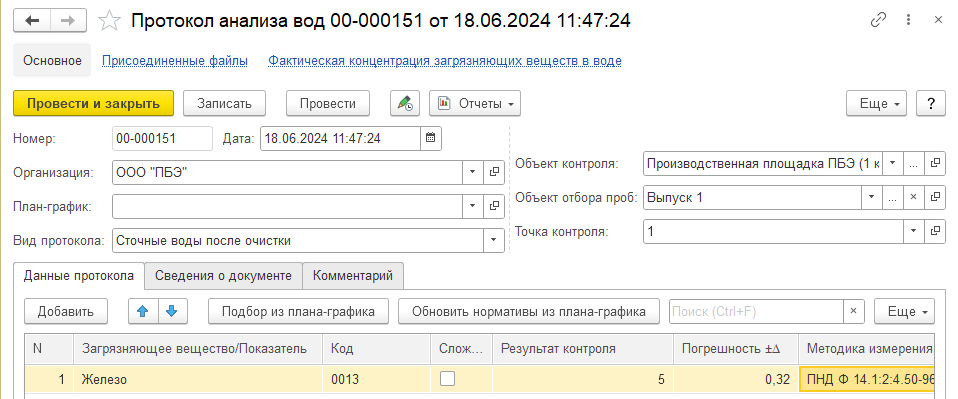Expand the Объект отбора проб dropdown
958x399 pixels.
tap(871, 197)
